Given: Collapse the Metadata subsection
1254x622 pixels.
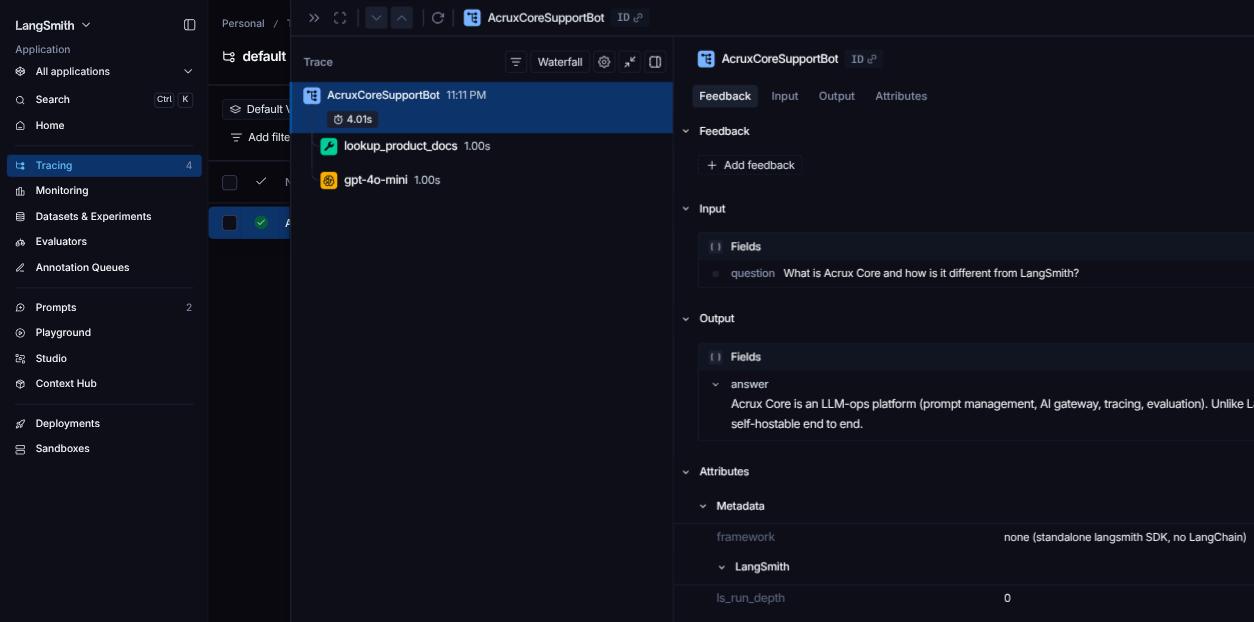Looking at the screenshot, I should [x=703, y=506].
